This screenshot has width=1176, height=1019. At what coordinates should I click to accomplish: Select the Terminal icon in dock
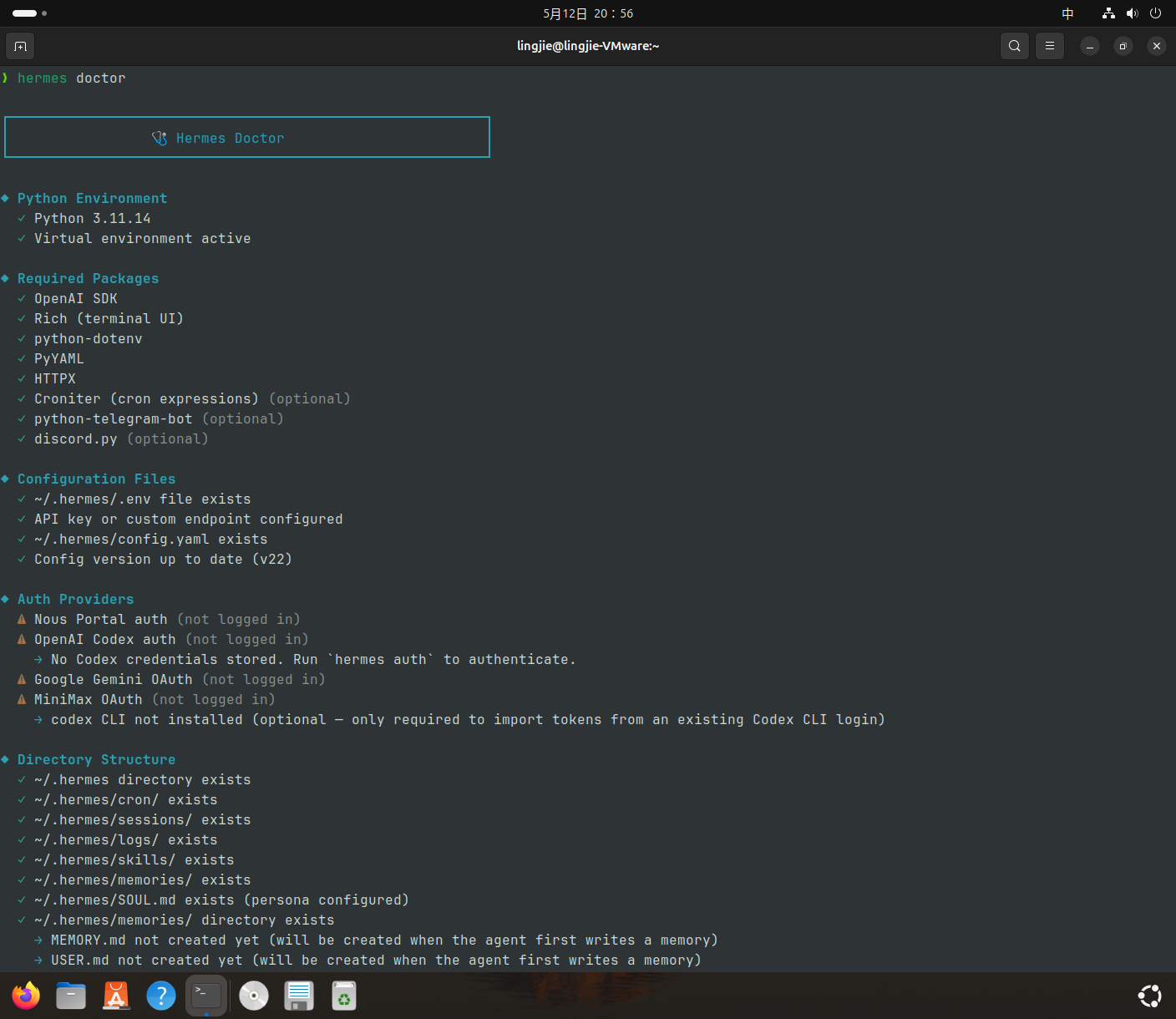(206, 996)
